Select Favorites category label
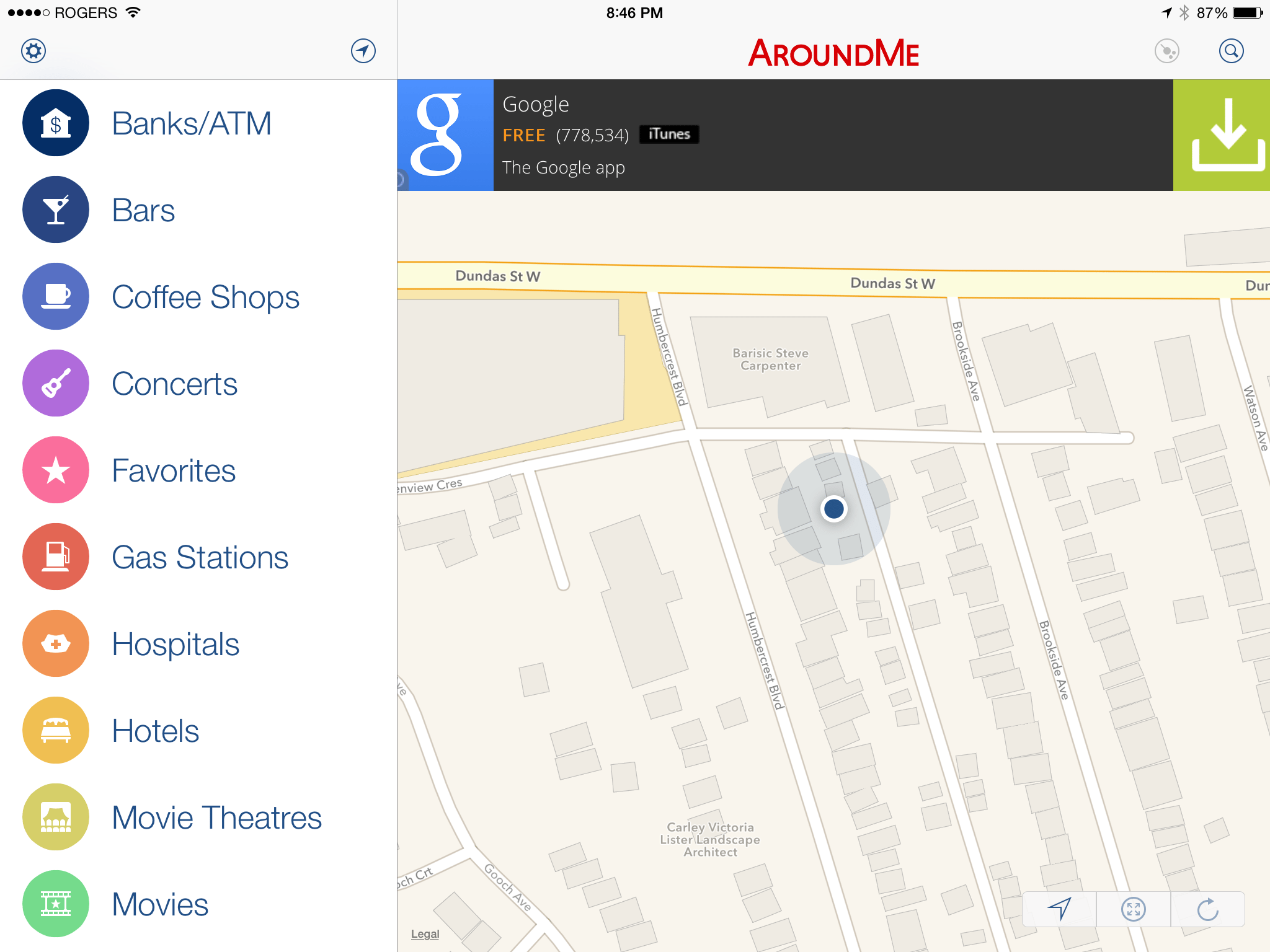This screenshot has width=1270, height=952. tap(174, 470)
